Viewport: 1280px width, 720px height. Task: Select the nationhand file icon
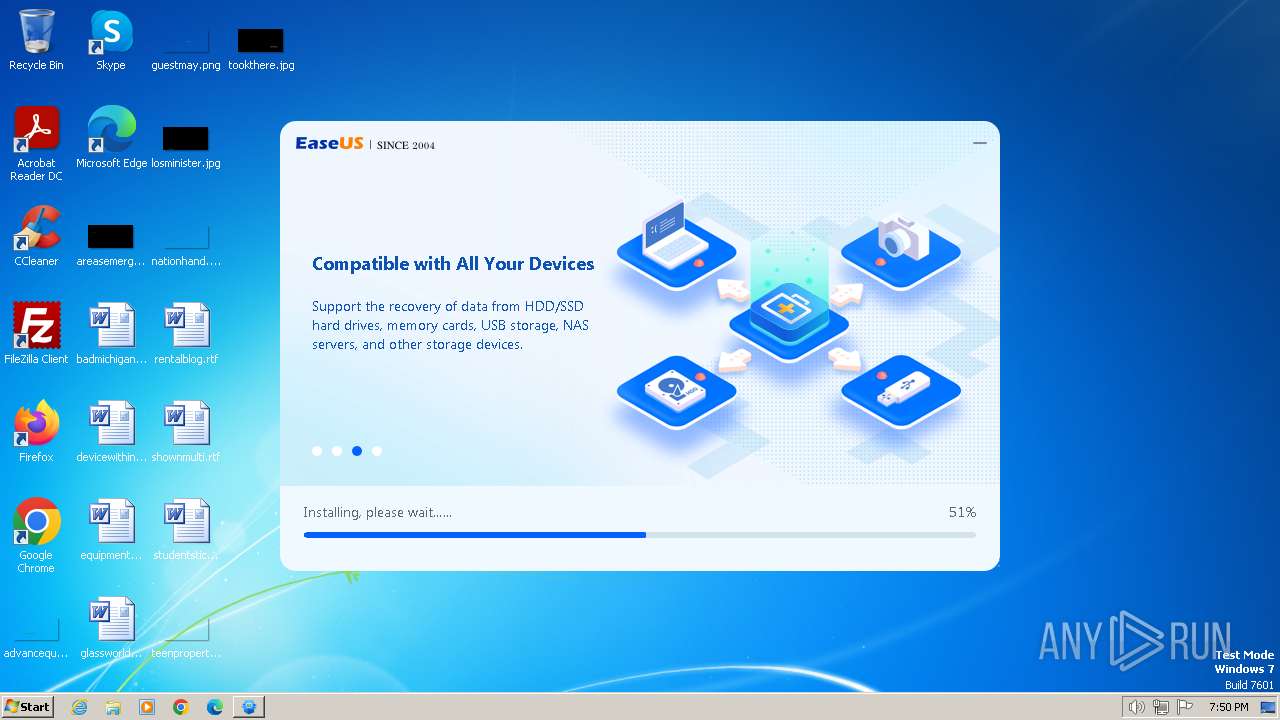tap(186, 244)
